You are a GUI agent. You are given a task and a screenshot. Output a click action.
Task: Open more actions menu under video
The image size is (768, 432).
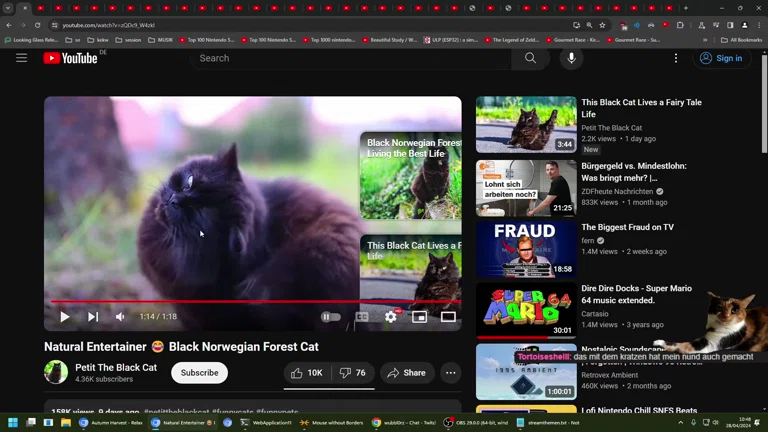(451, 373)
